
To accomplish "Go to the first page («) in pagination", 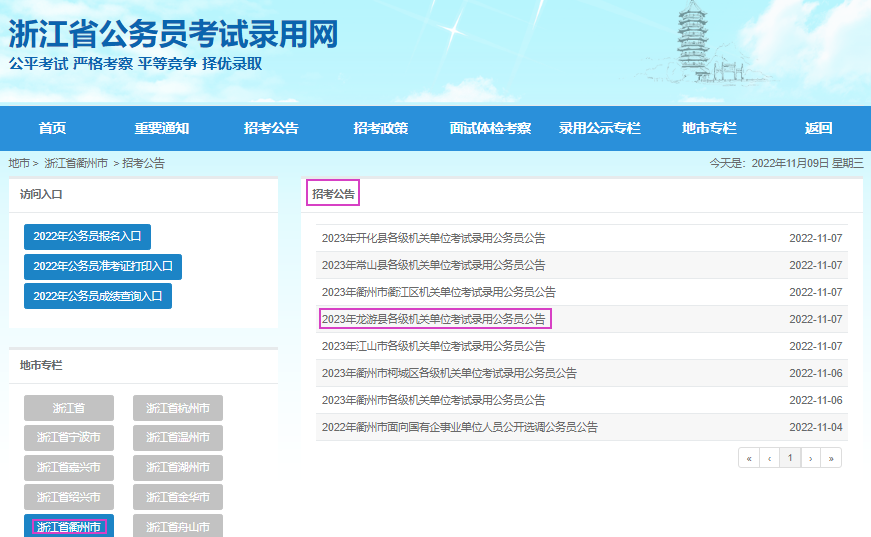I will tap(748, 458).
